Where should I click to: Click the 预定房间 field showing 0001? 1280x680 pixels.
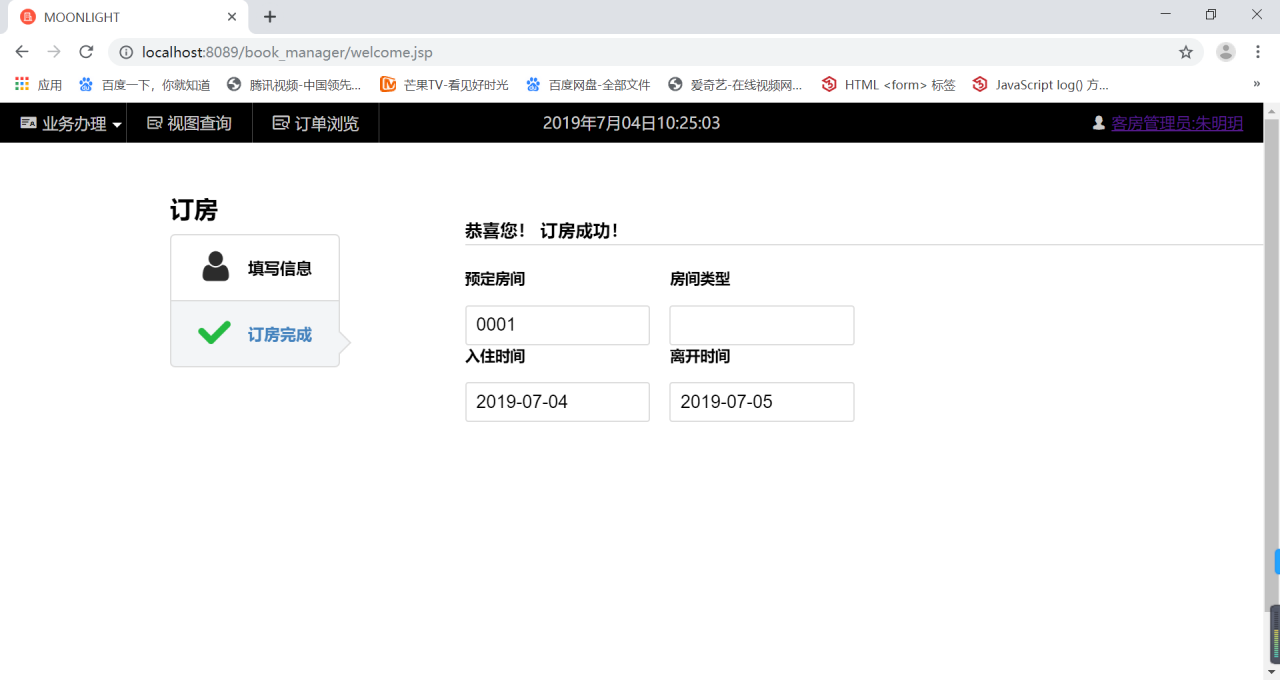(557, 325)
